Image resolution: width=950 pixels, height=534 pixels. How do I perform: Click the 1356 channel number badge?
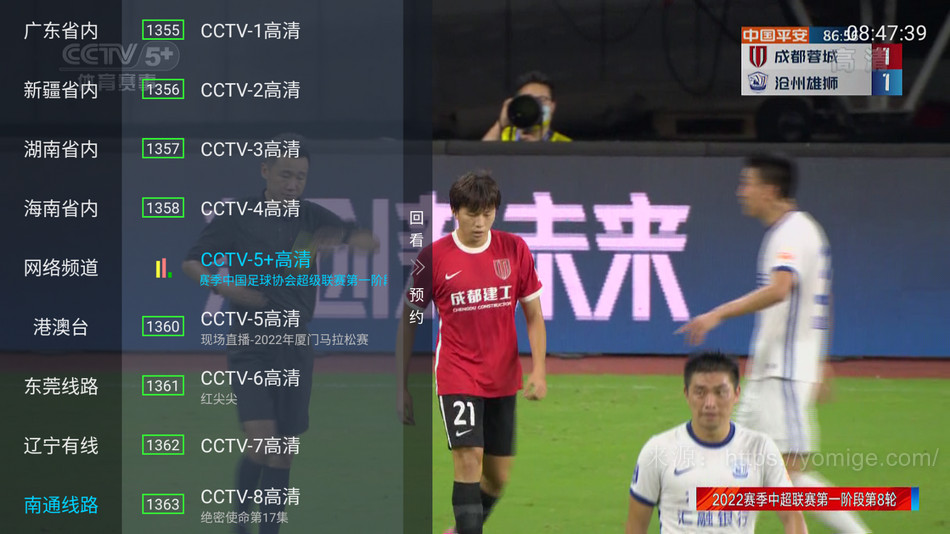[163, 90]
